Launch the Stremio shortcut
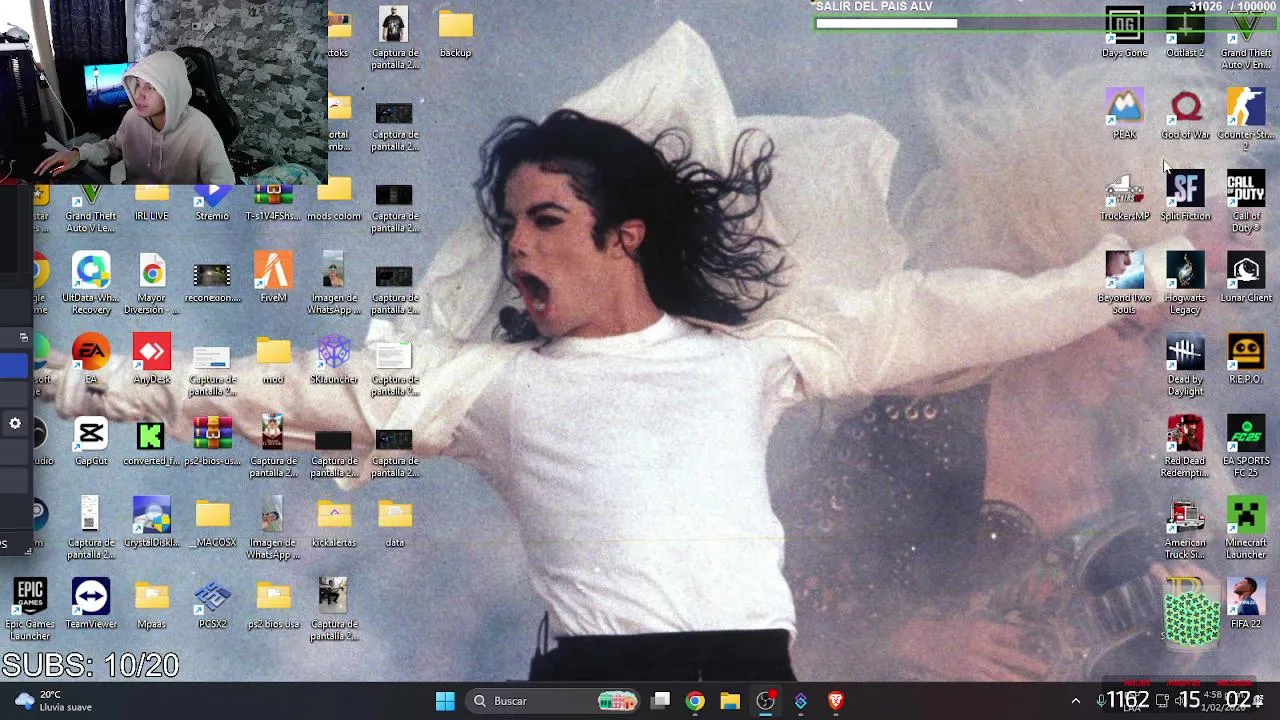The width and height of the screenshot is (1280, 720). pyautogui.click(x=212, y=203)
